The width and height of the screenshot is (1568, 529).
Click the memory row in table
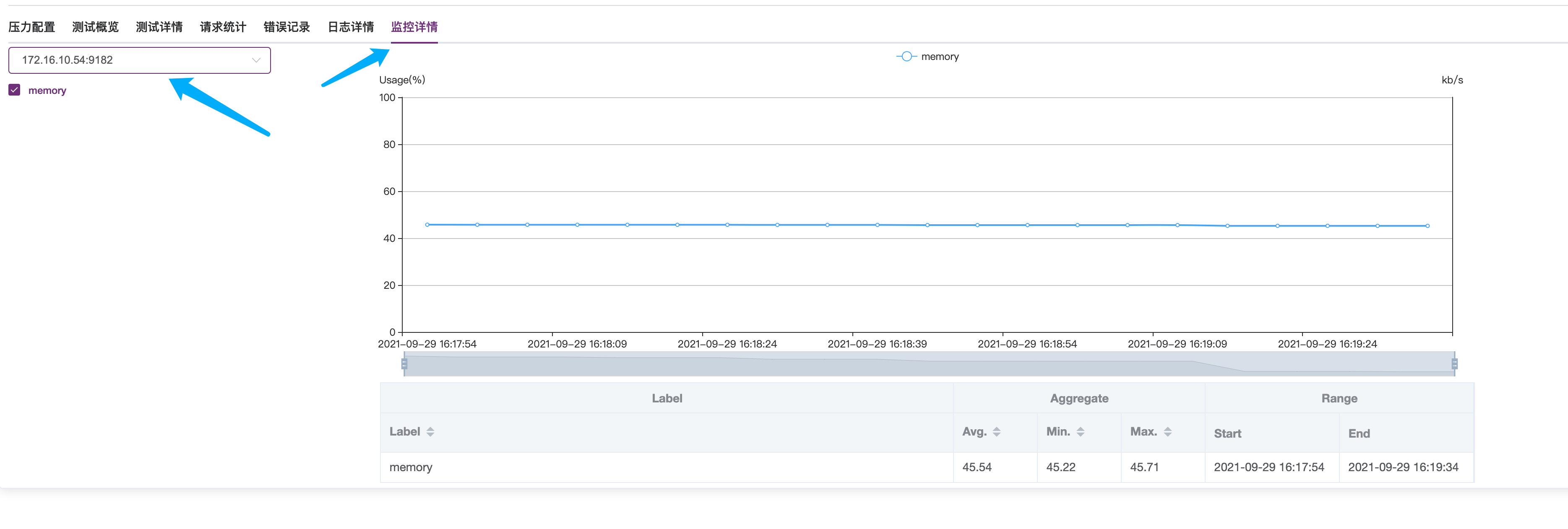[411, 467]
